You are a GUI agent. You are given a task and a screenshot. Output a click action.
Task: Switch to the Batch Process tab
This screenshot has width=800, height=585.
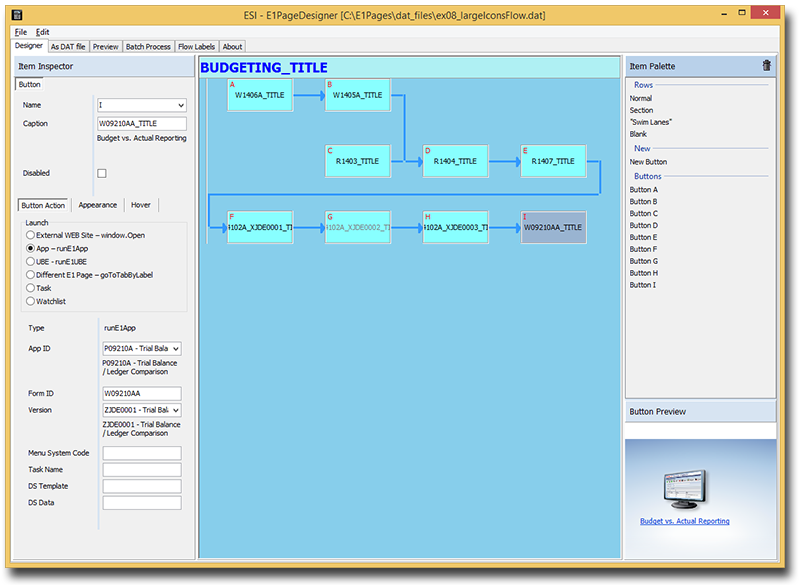click(x=148, y=46)
